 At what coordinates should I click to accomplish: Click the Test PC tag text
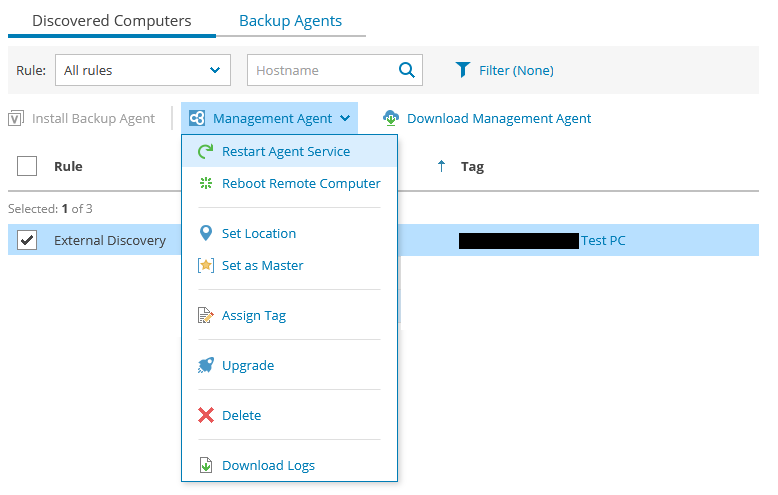point(603,241)
